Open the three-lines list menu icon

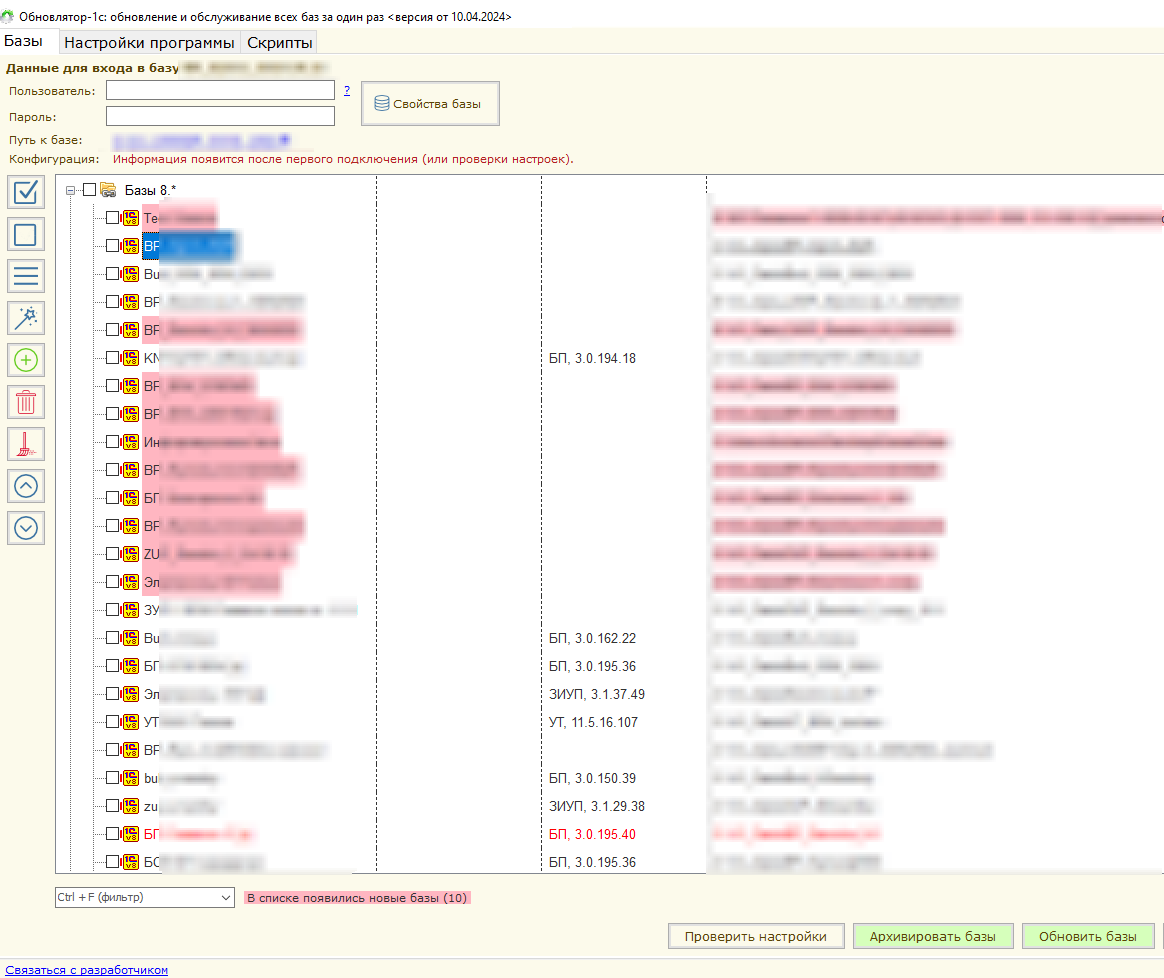click(x=26, y=276)
